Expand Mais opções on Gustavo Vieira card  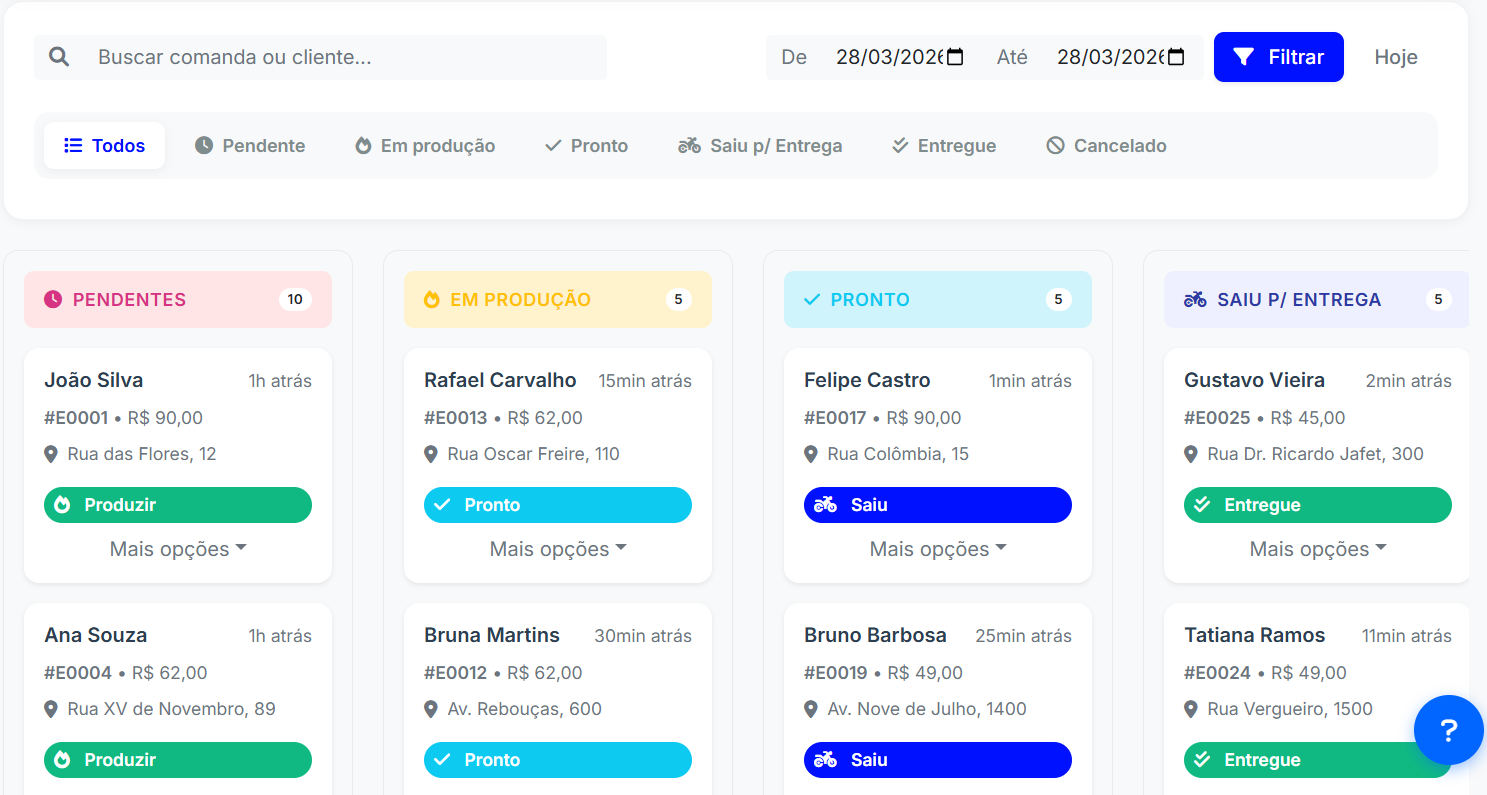pyautogui.click(x=1318, y=549)
